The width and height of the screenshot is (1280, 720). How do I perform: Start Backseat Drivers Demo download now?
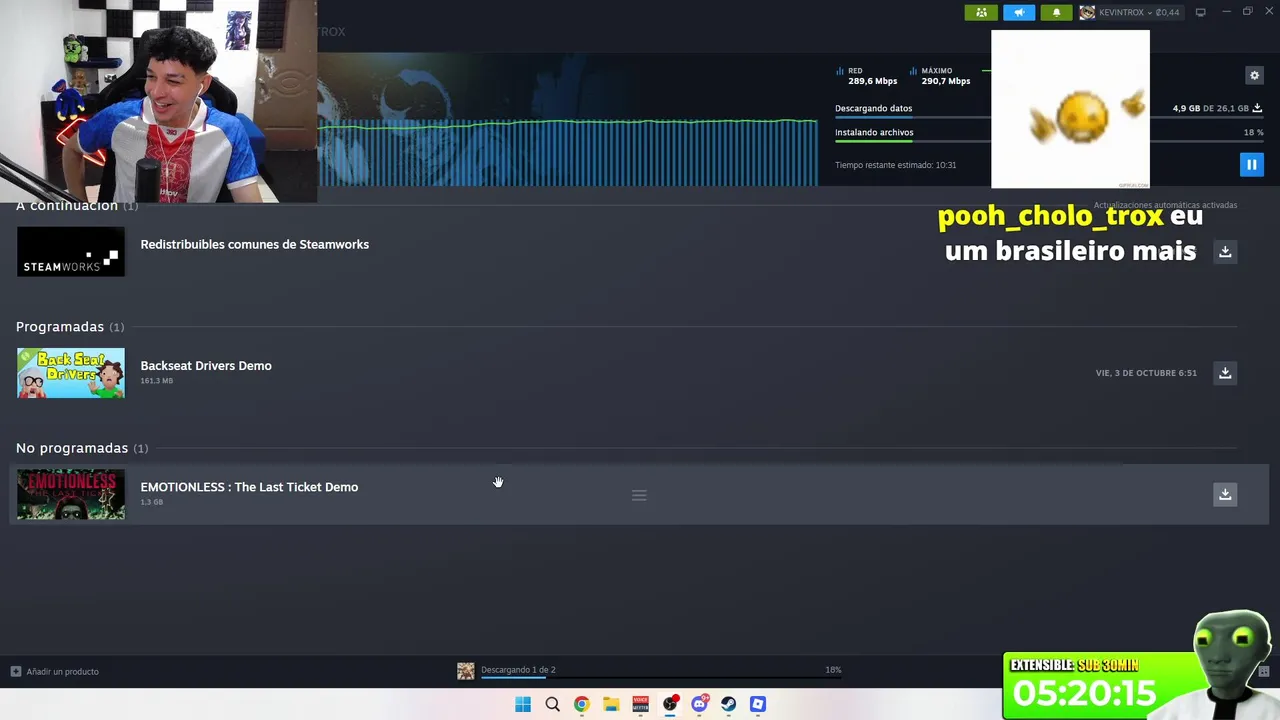tap(1225, 373)
